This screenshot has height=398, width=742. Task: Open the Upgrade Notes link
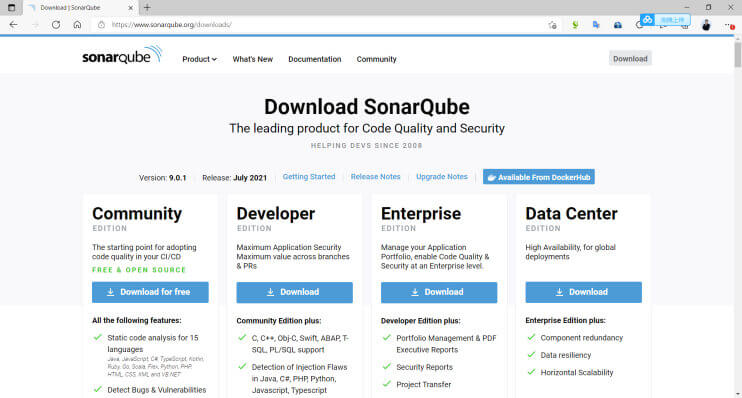click(442, 177)
